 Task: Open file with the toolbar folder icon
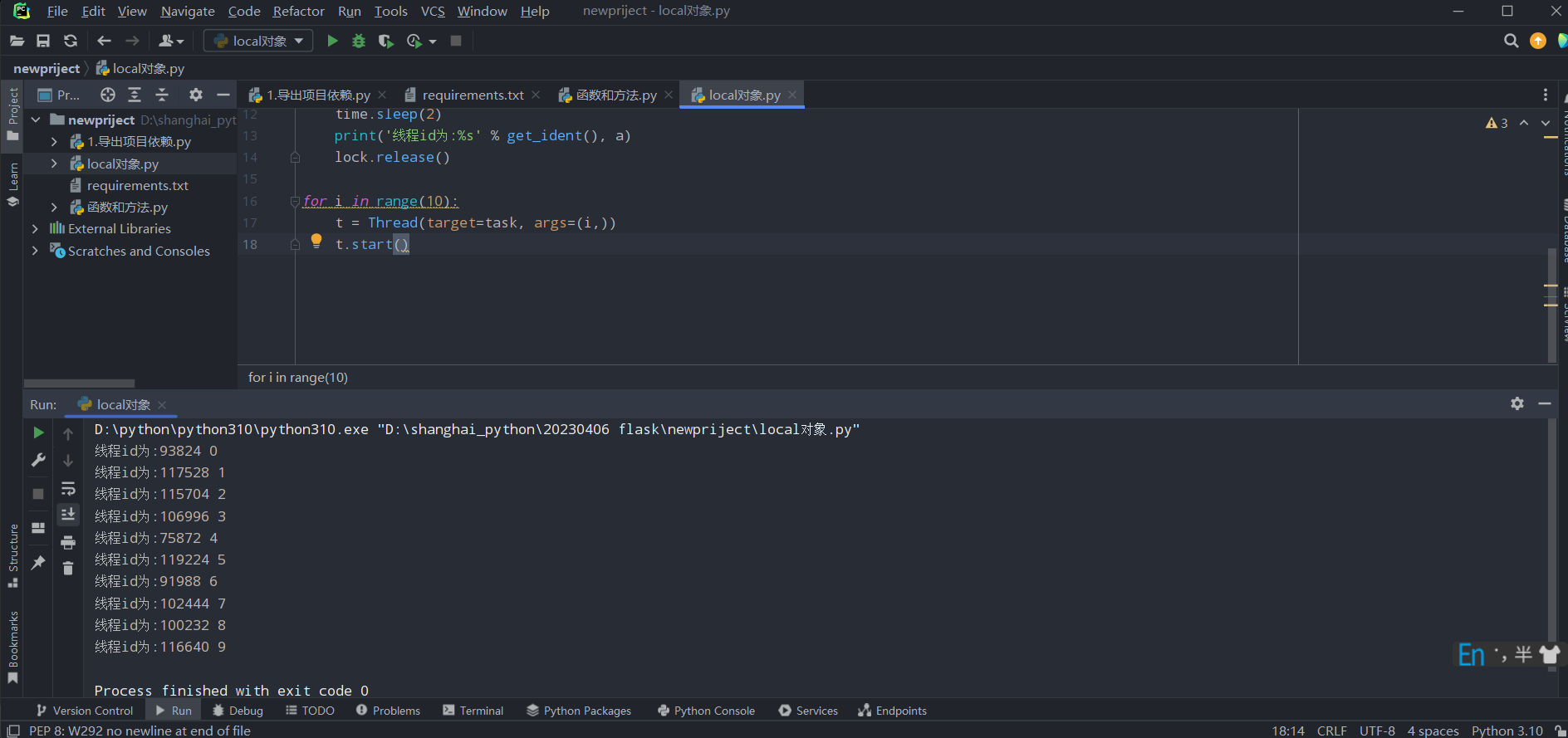(x=17, y=41)
